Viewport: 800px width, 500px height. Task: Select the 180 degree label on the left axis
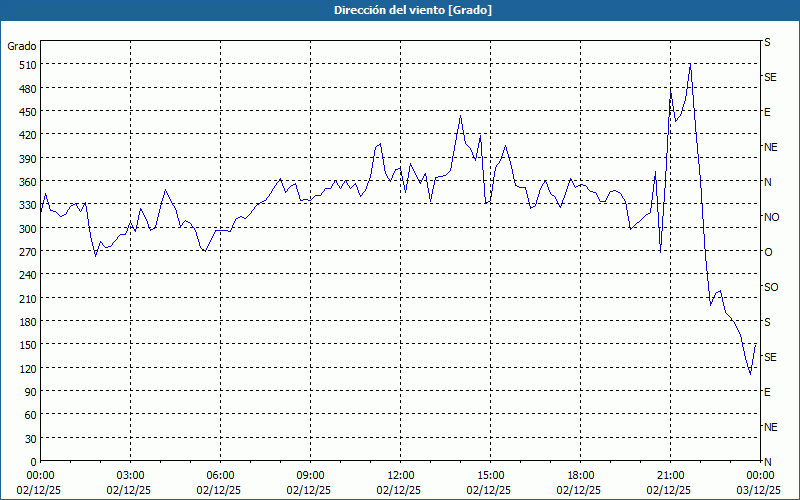point(25,322)
